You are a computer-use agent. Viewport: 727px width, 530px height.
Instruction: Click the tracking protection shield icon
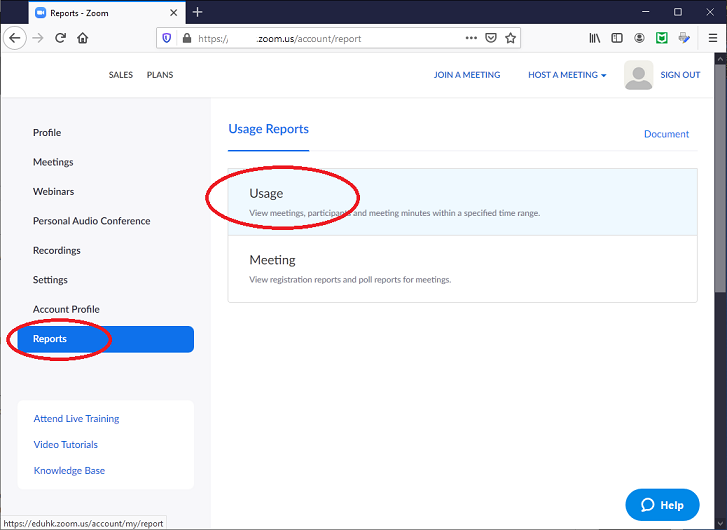167,38
